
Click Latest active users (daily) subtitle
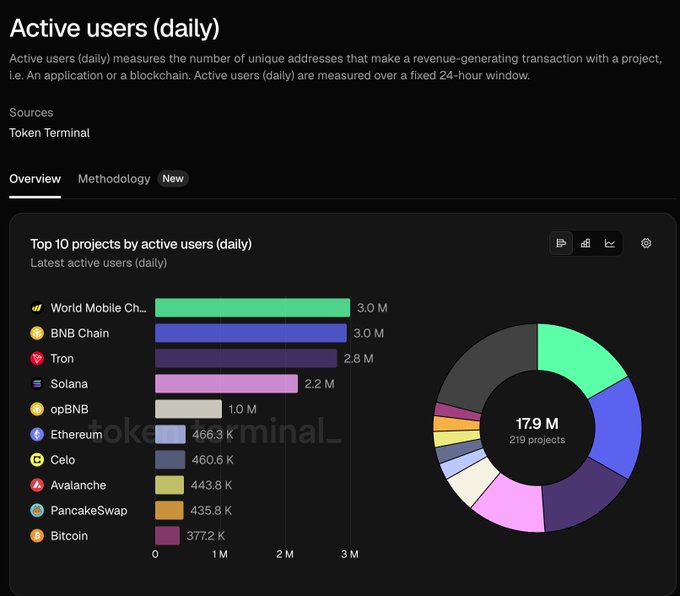98,263
